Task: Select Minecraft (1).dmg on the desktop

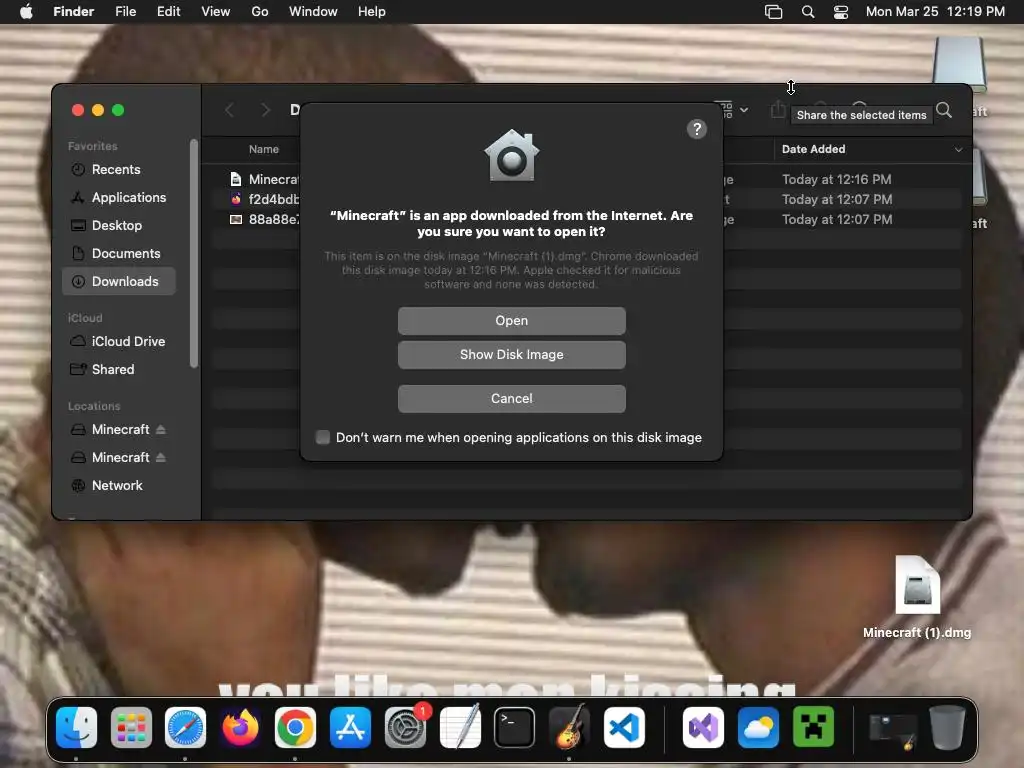Action: (x=917, y=597)
